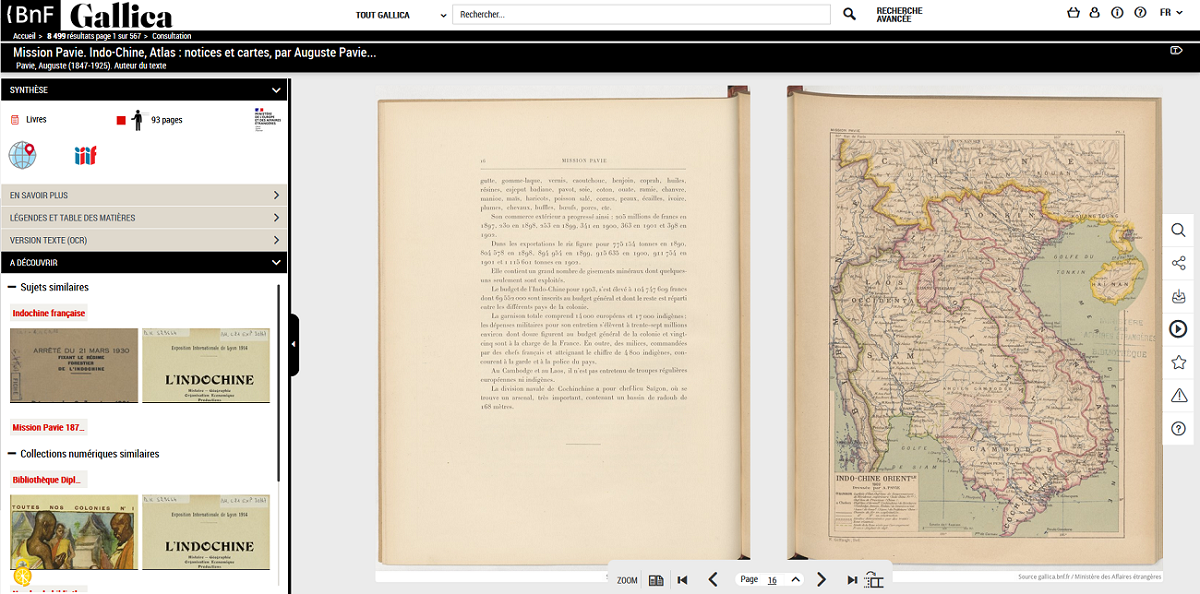
Task: Expand the 'Version texte (OCR)' section
Action: (143, 240)
